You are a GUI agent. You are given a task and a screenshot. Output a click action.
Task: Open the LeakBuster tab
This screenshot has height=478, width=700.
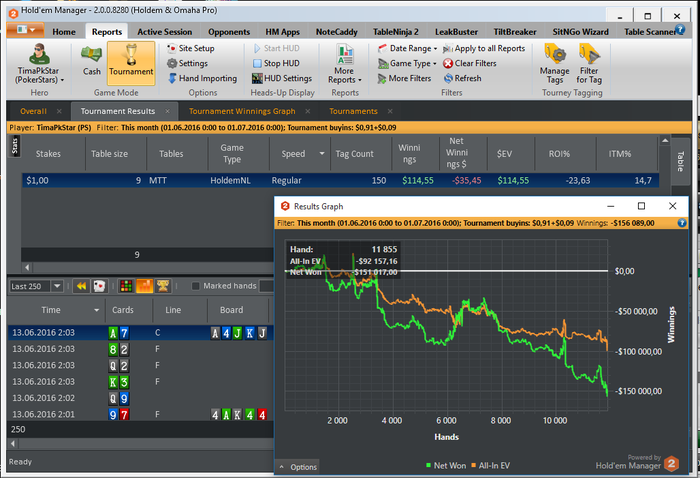pyautogui.click(x=456, y=32)
